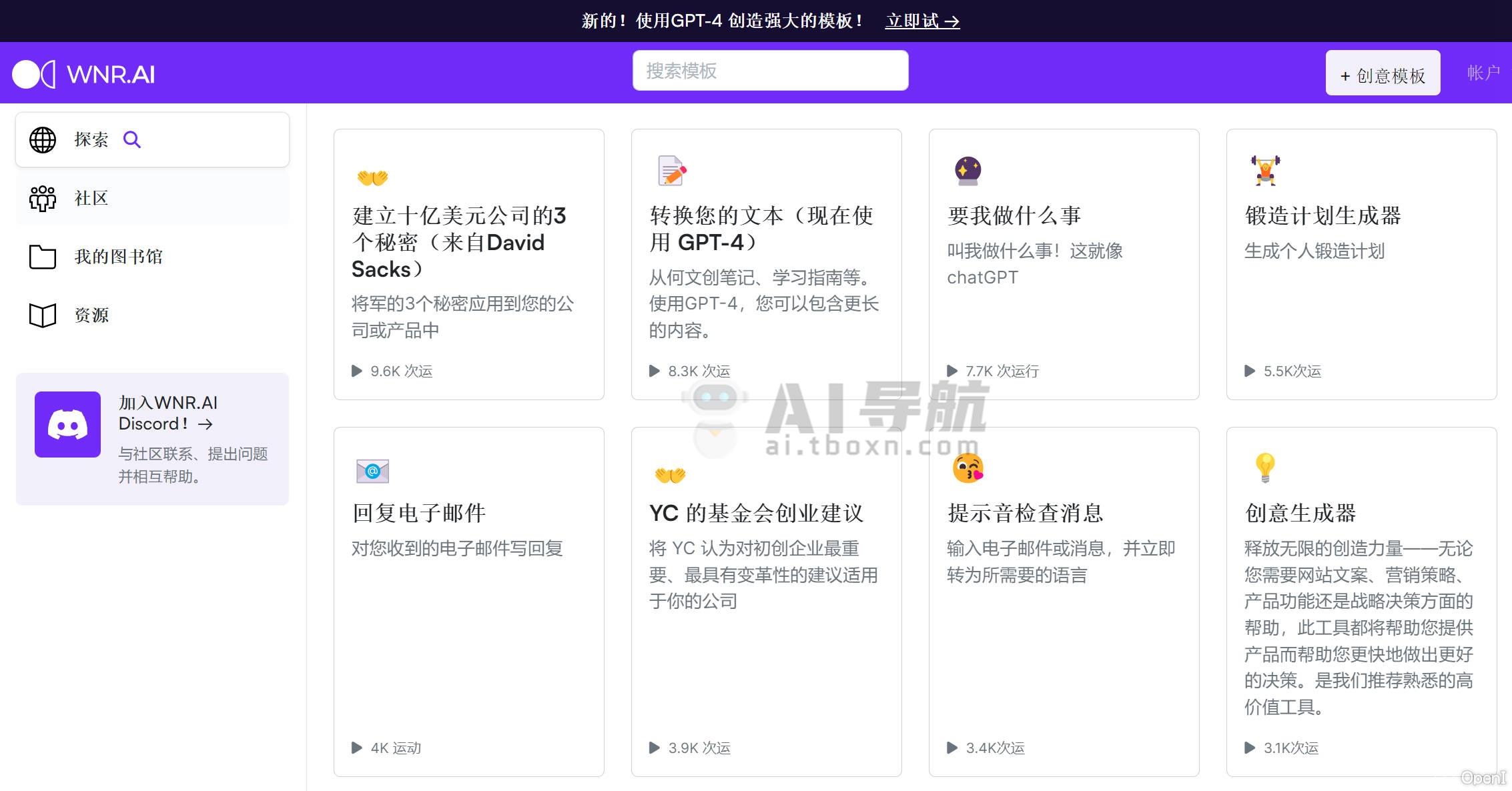Click the crystal ball icon on 要我做什么事
Screen dimensions: 1512x791
tap(968, 171)
